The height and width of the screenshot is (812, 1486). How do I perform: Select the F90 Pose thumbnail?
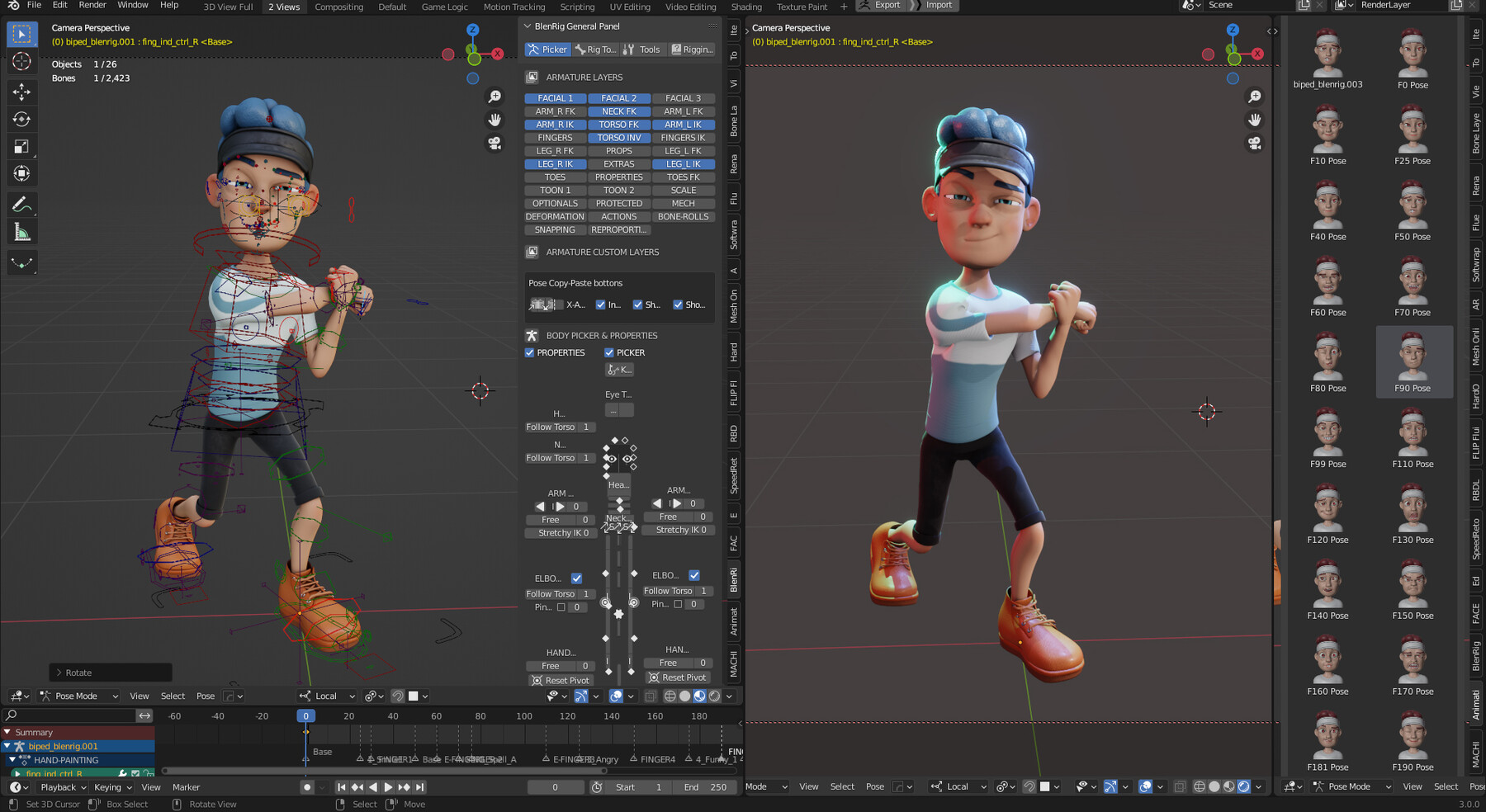tap(1413, 361)
